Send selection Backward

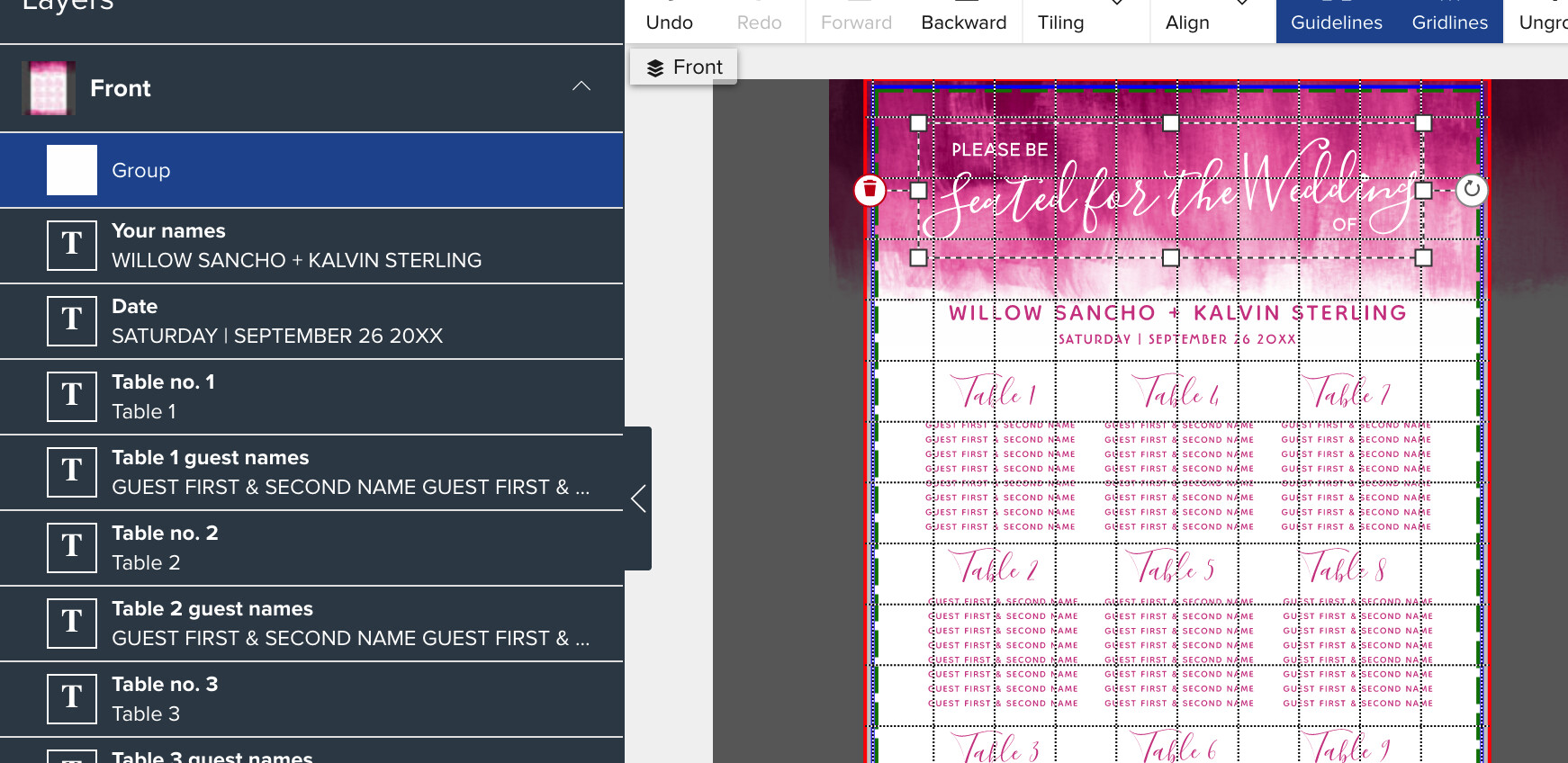point(964,22)
